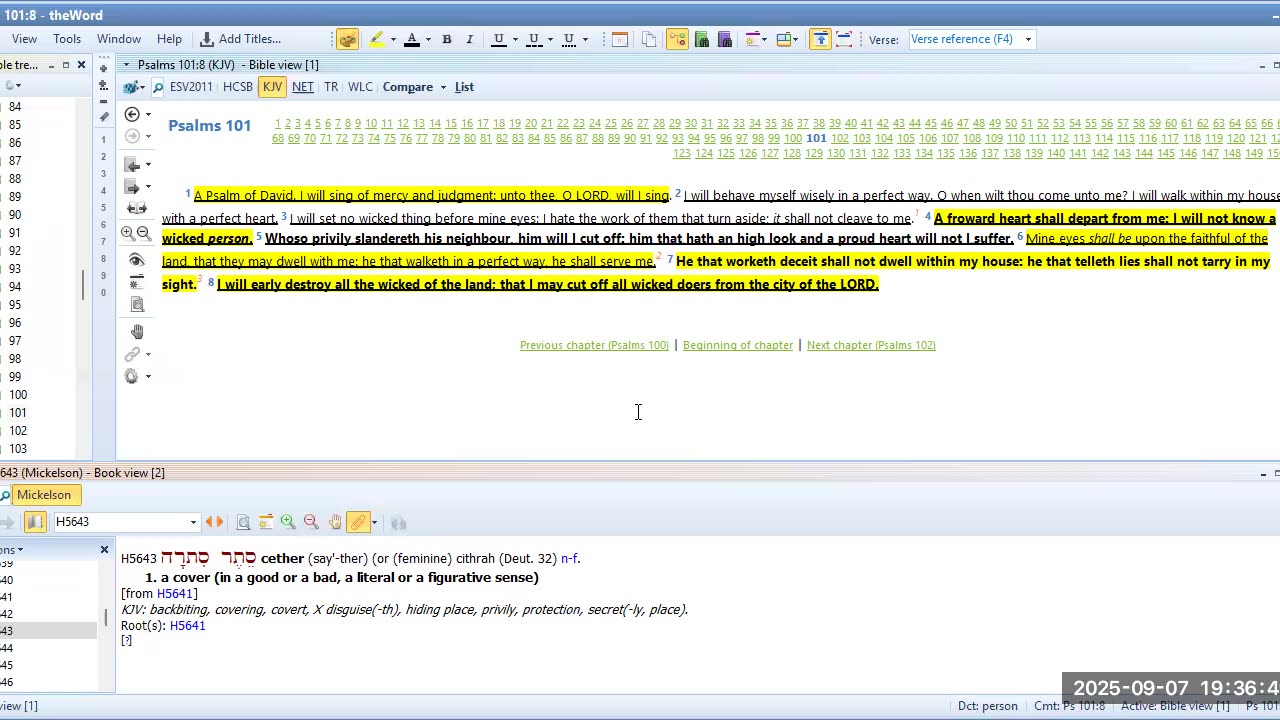The width and height of the screenshot is (1280, 720).
Task: Follow the Beginning of chapter link
Action: click(738, 345)
